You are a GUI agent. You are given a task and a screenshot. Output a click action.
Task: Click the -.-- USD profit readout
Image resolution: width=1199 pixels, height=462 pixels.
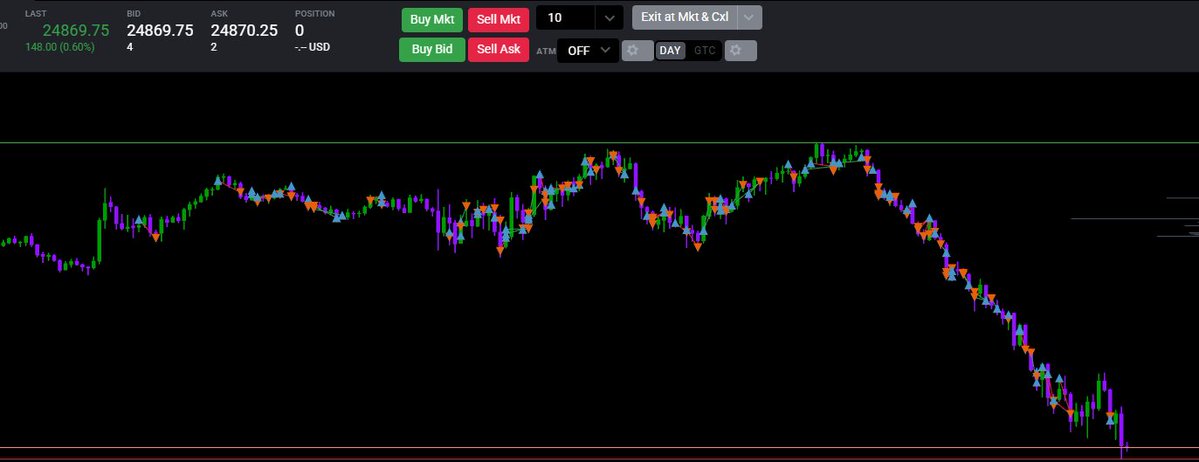[x=312, y=47]
